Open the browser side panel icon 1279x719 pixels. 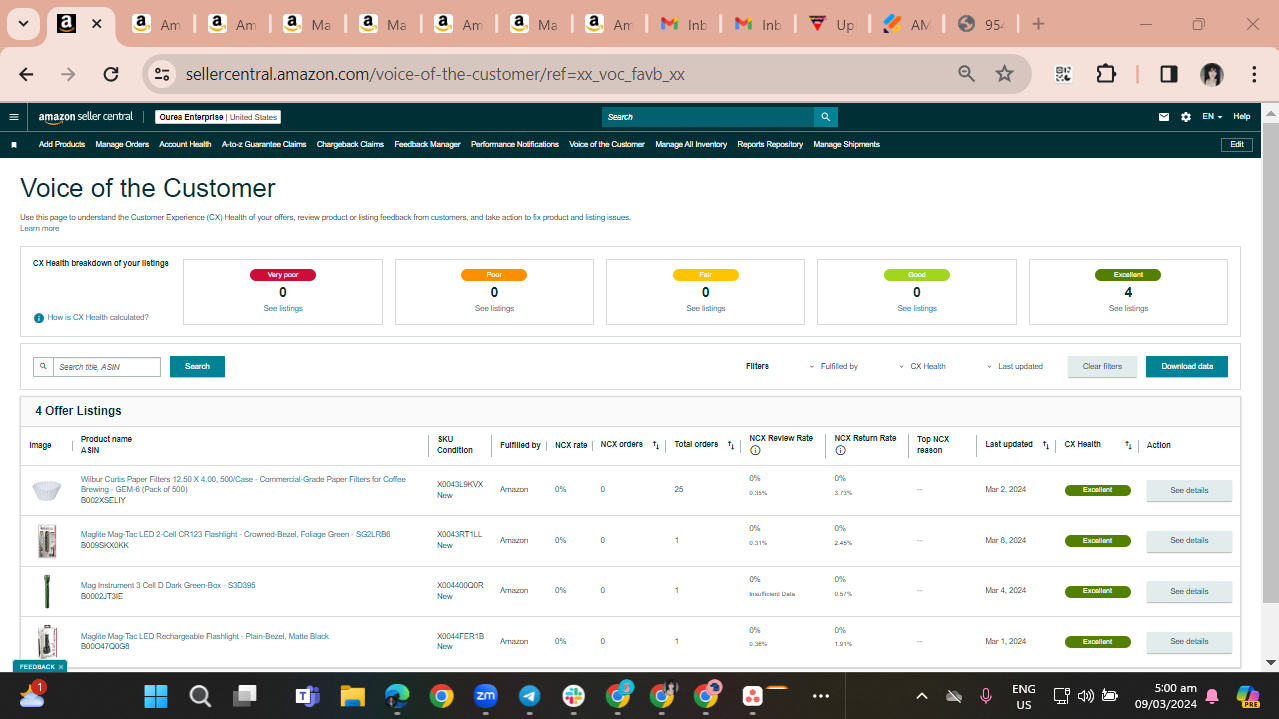coord(1168,74)
